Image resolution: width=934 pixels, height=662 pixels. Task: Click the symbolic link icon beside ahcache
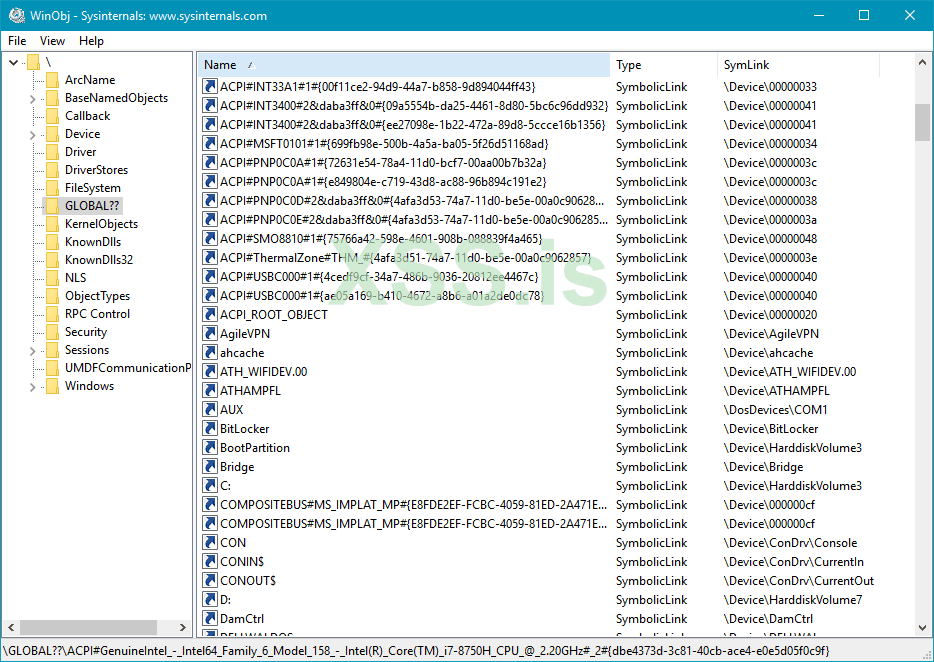(210, 353)
